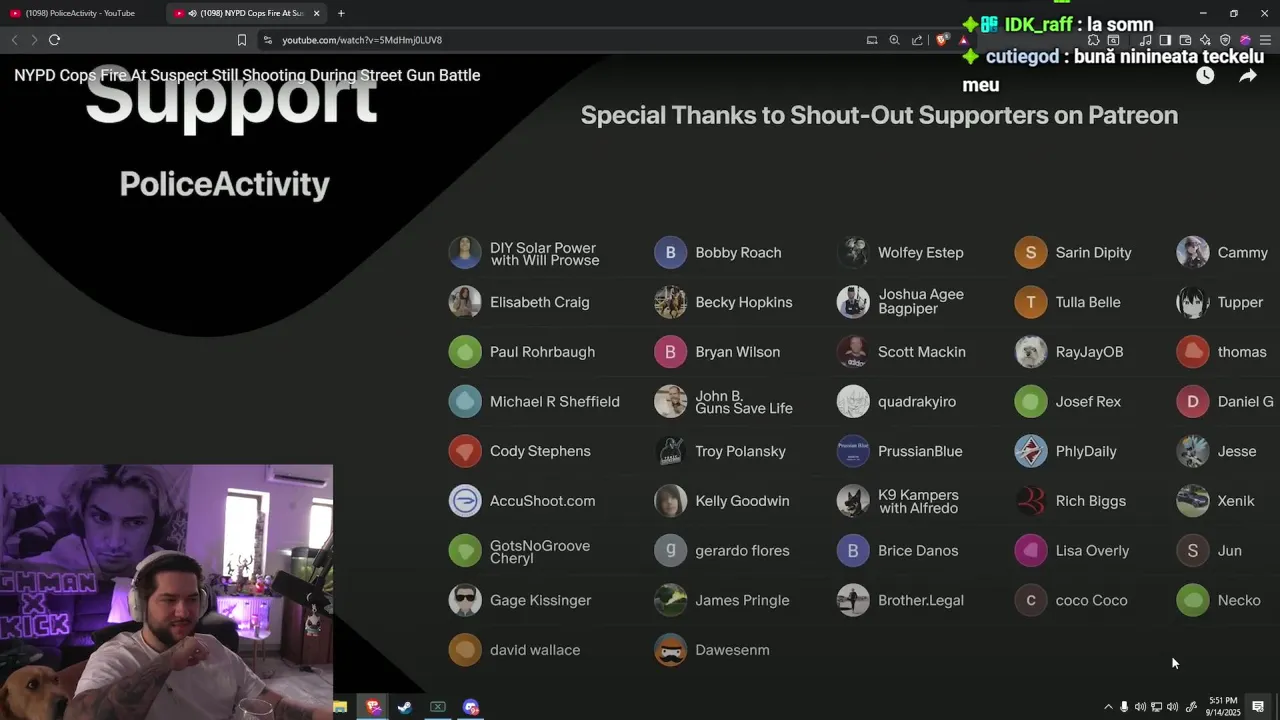The height and width of the screenshot is (720, 1280).
Task: Select the NYPD Cops Fire At Suspect tab
Action: point(245,13)
